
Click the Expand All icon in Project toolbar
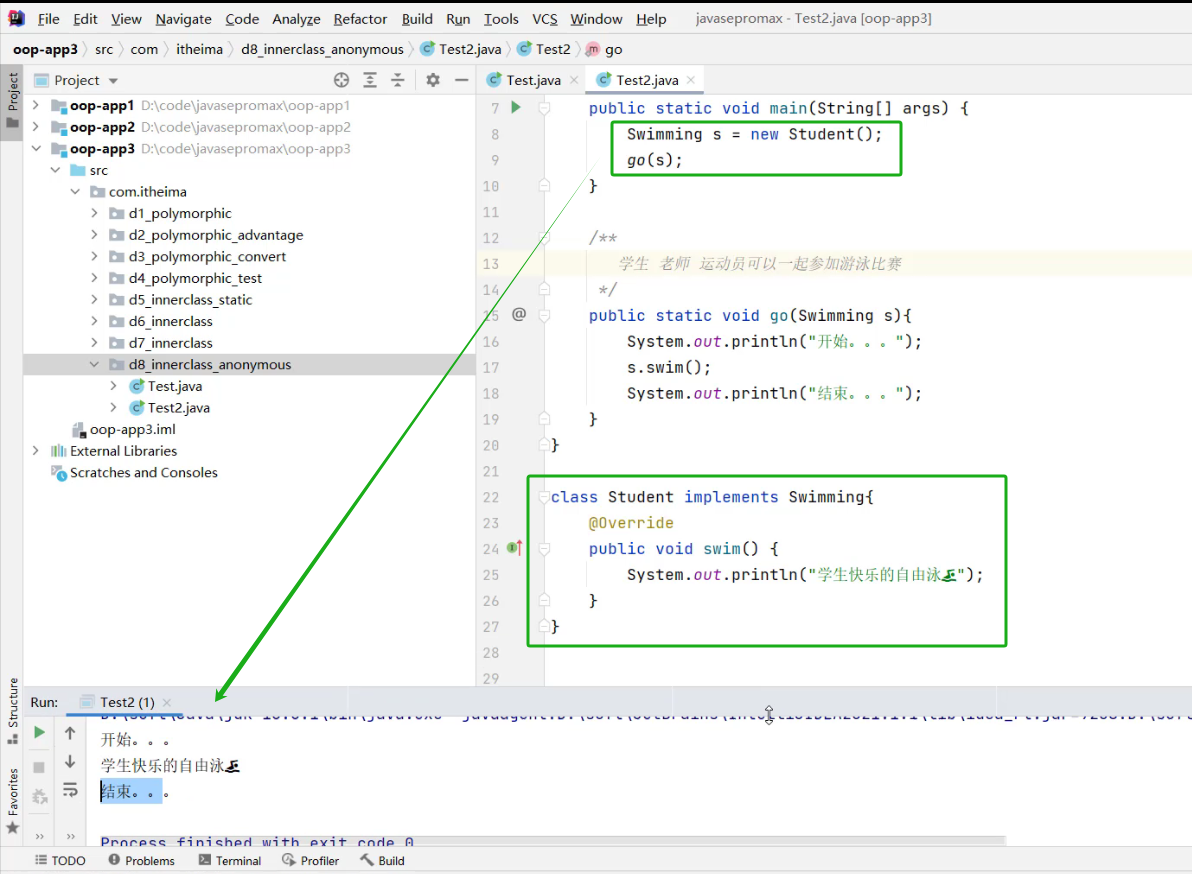pos(369,80)
